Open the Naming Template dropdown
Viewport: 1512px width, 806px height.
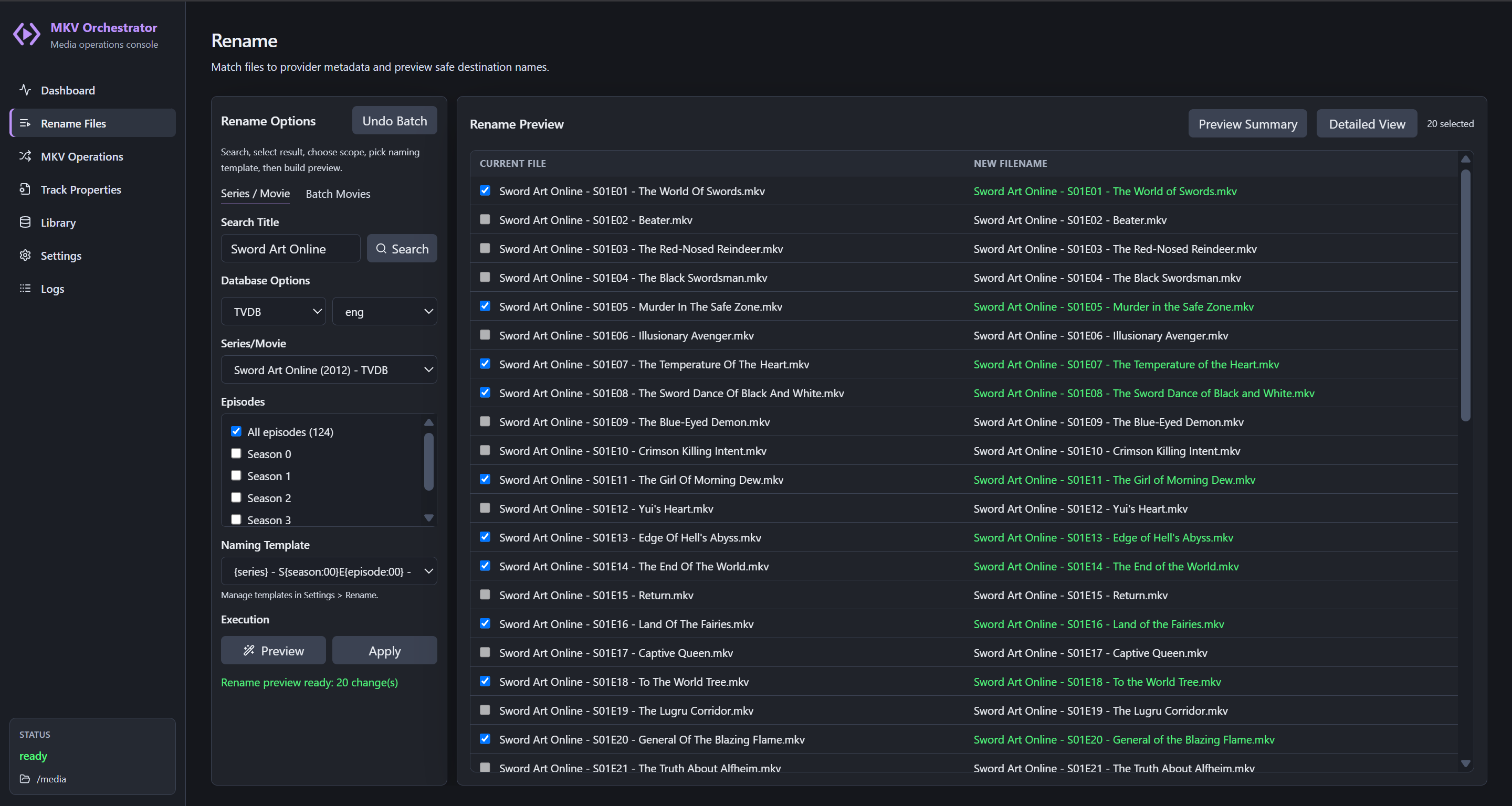point(329,571)
